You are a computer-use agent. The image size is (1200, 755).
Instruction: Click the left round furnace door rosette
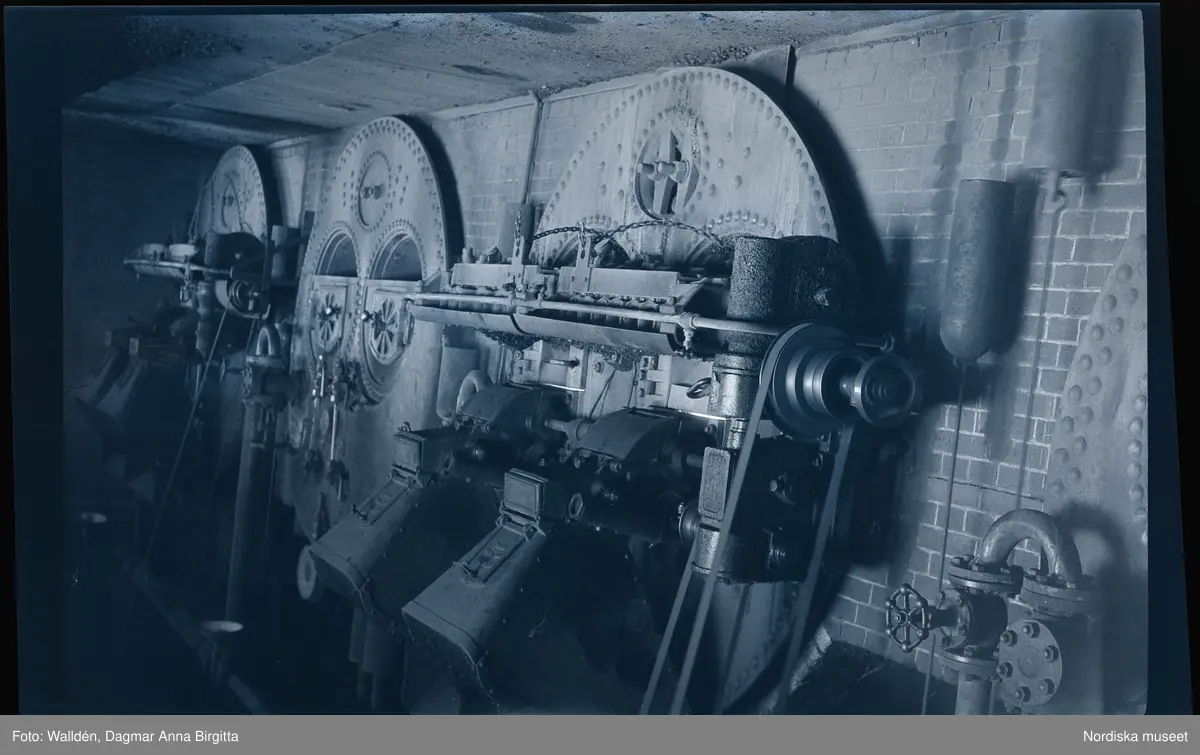coord(327,323)
